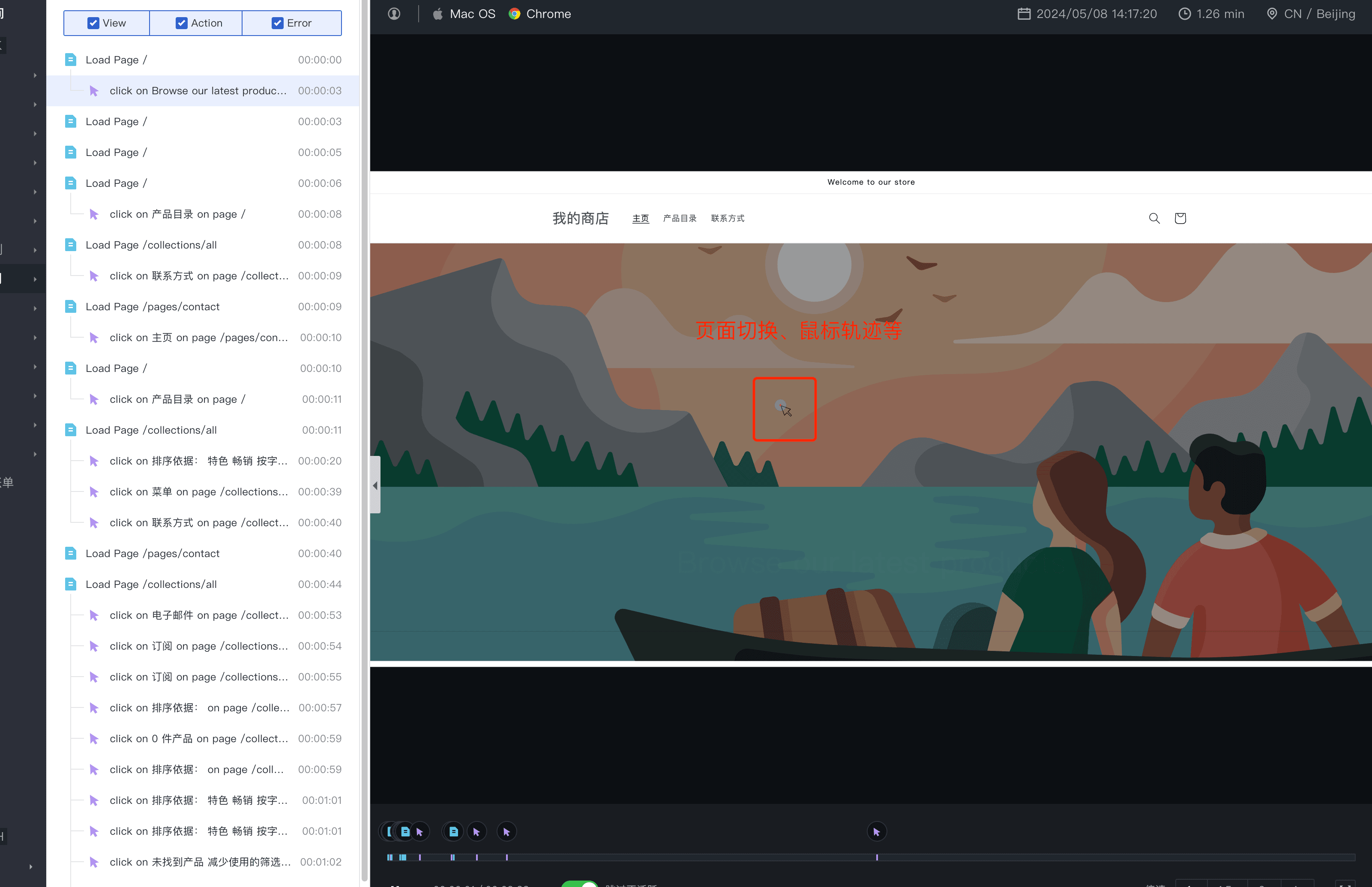Screen dimensions: 1372x887
Task: Click the Chrome browser icon
Action: 514,14
